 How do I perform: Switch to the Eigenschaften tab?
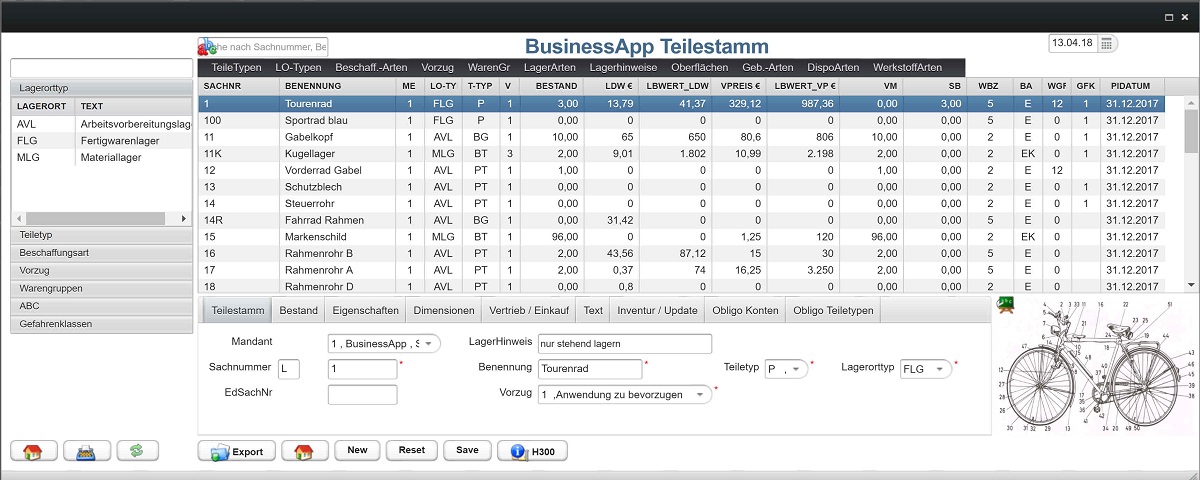click(x=365, y=310)
